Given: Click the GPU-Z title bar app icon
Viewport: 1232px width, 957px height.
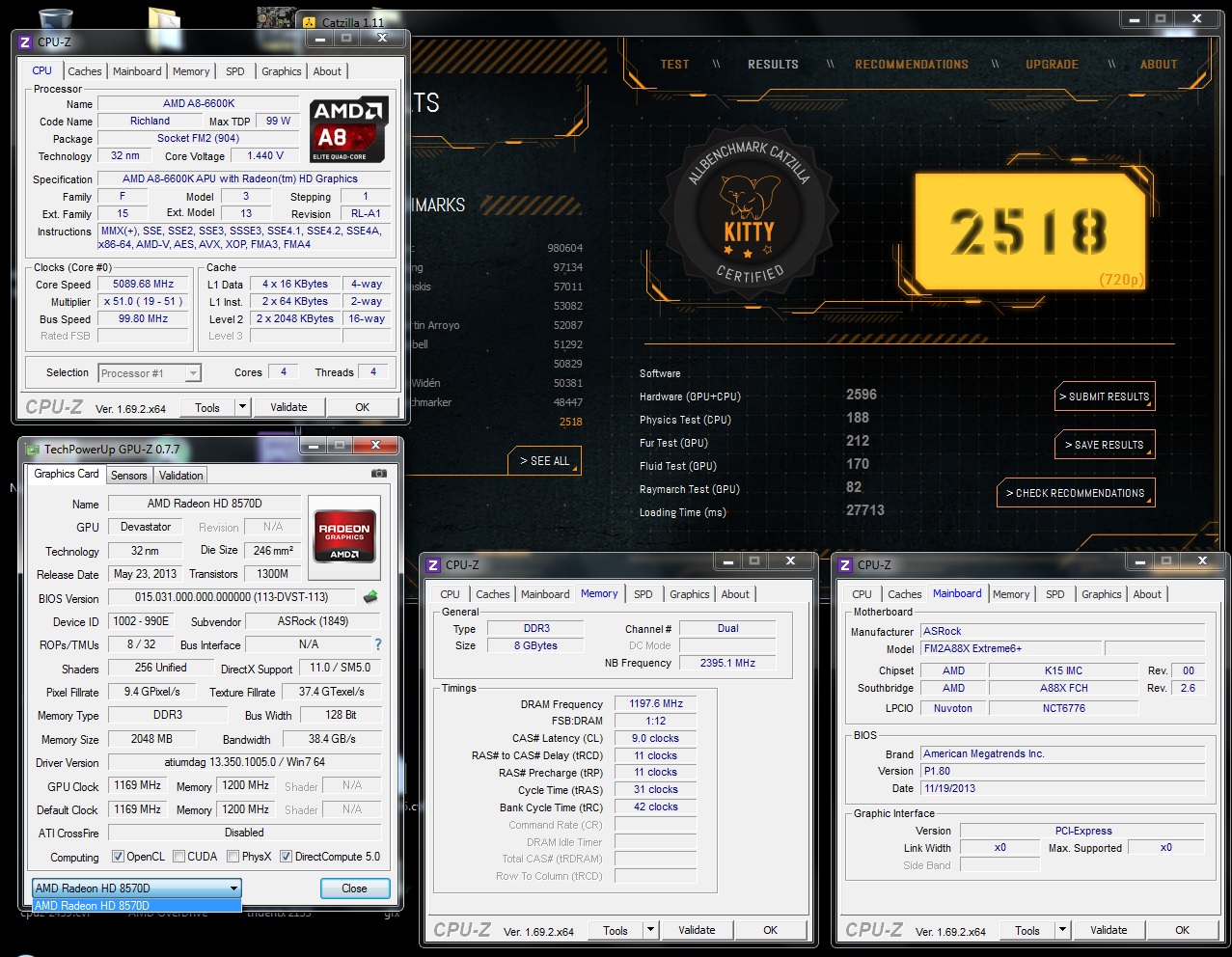Looking at the screenshot, I should tap(33, 449).
